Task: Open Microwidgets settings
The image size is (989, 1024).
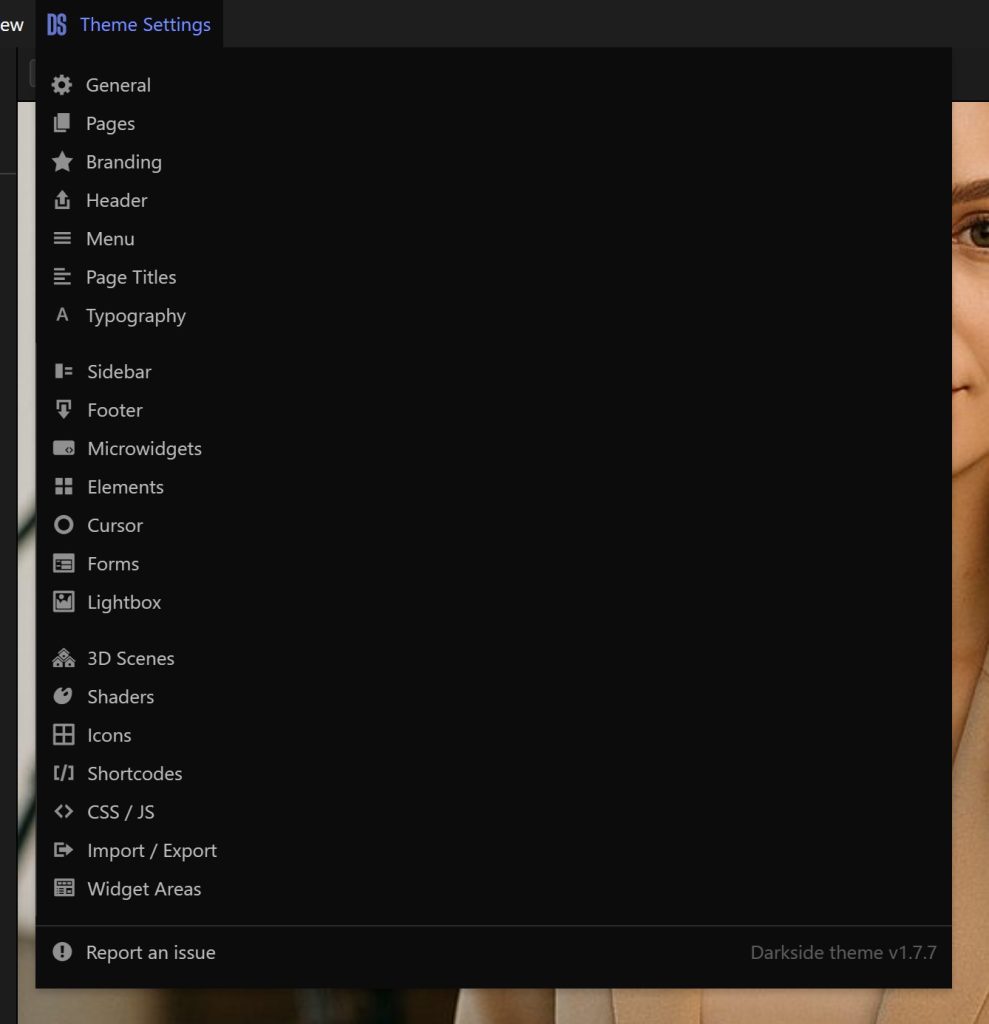Action: tap(144, 449)
